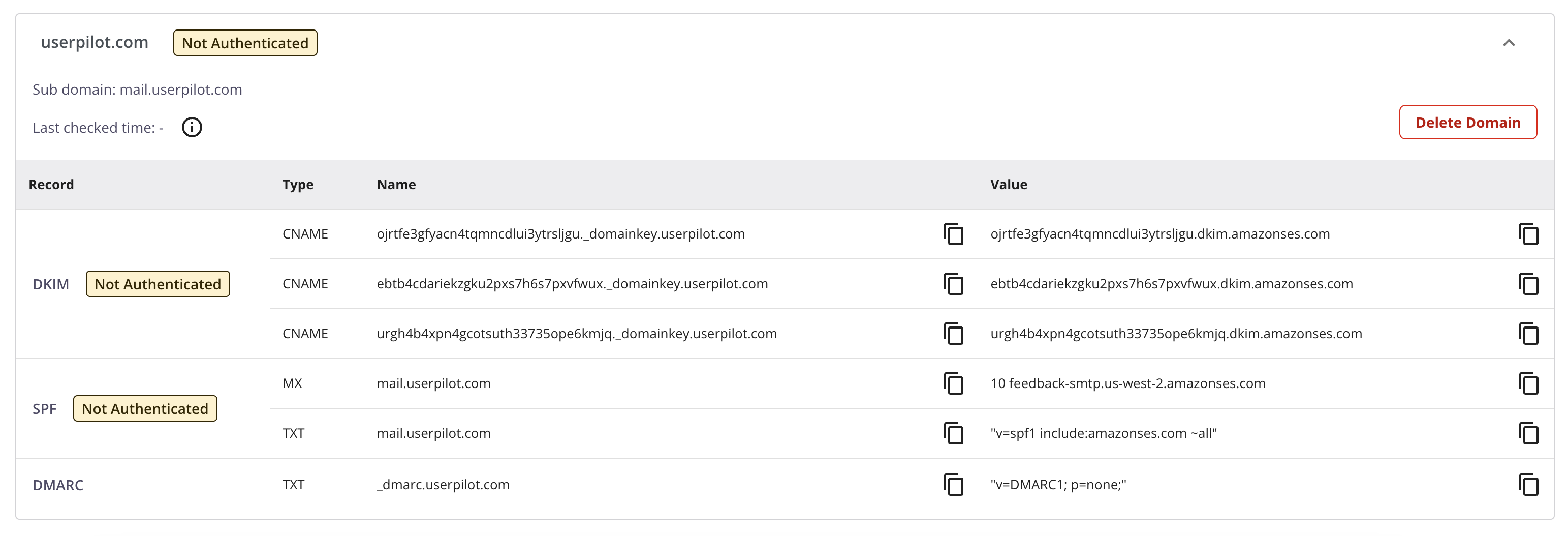Click the TXT type cell in DMARC row
The height and width of the screenshot is (536, 1568).
click(x=293, y=485)
